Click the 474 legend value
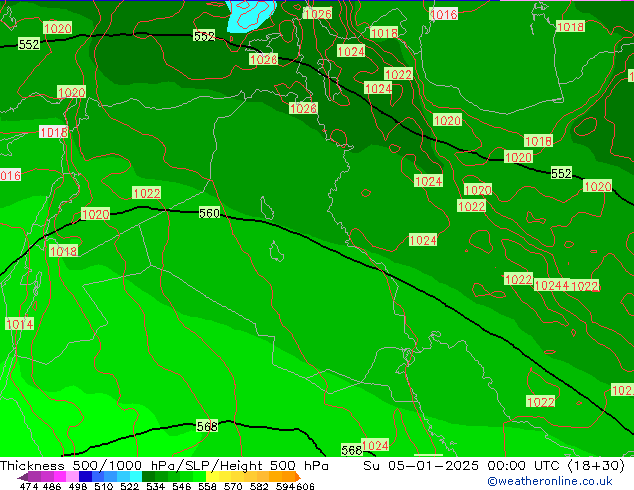Screen dimensions: 634x490 30,486
